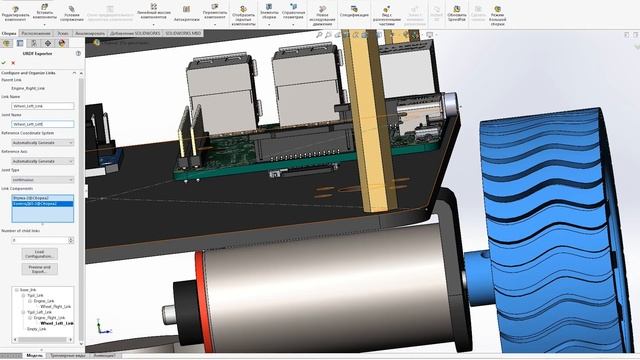
Task: Open dropdown under Reference Geometry (Справочная геометрия)
Action: point(293,24)
